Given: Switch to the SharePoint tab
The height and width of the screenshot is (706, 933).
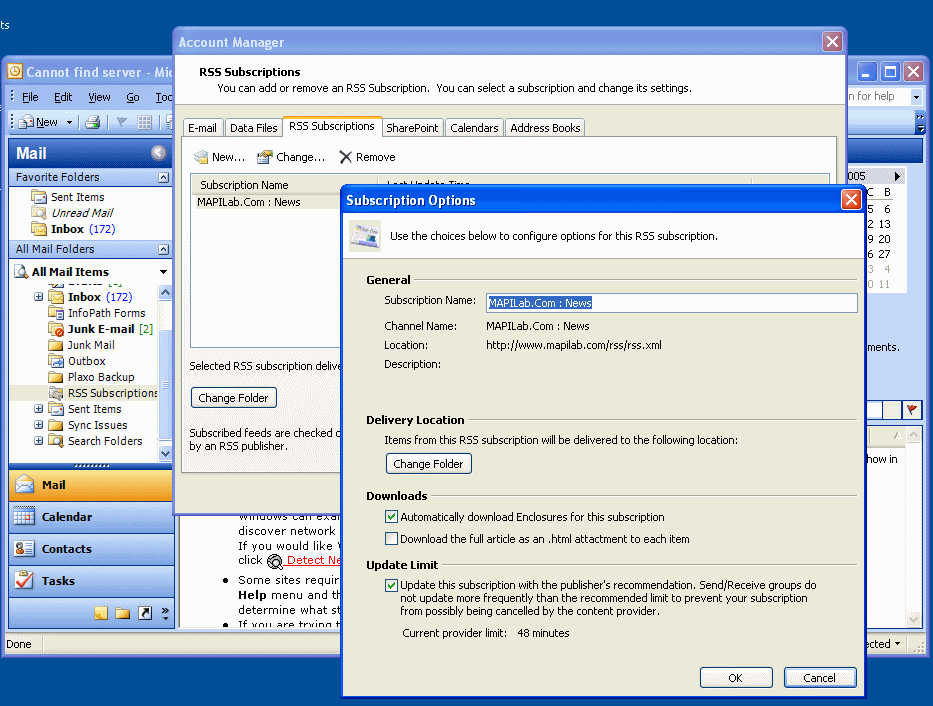Looking at the screenshot, I should [x=412, y=128].
